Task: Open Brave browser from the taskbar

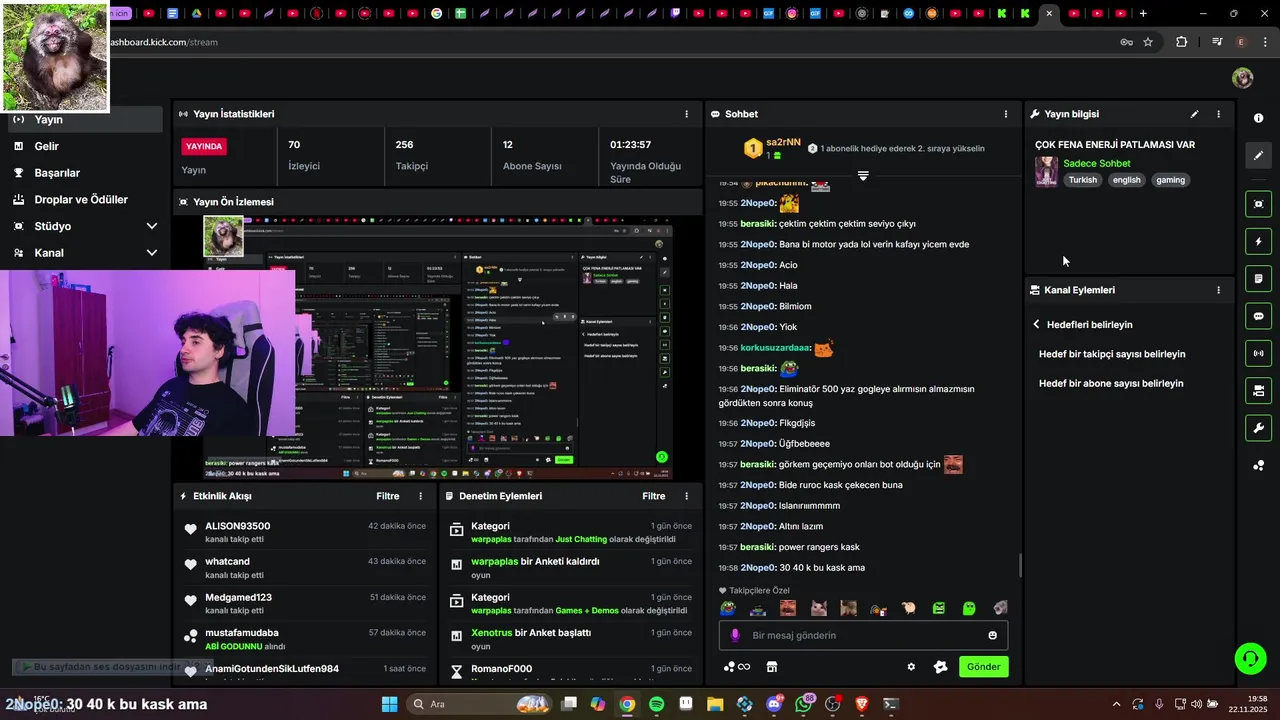Action: [862, 704]
